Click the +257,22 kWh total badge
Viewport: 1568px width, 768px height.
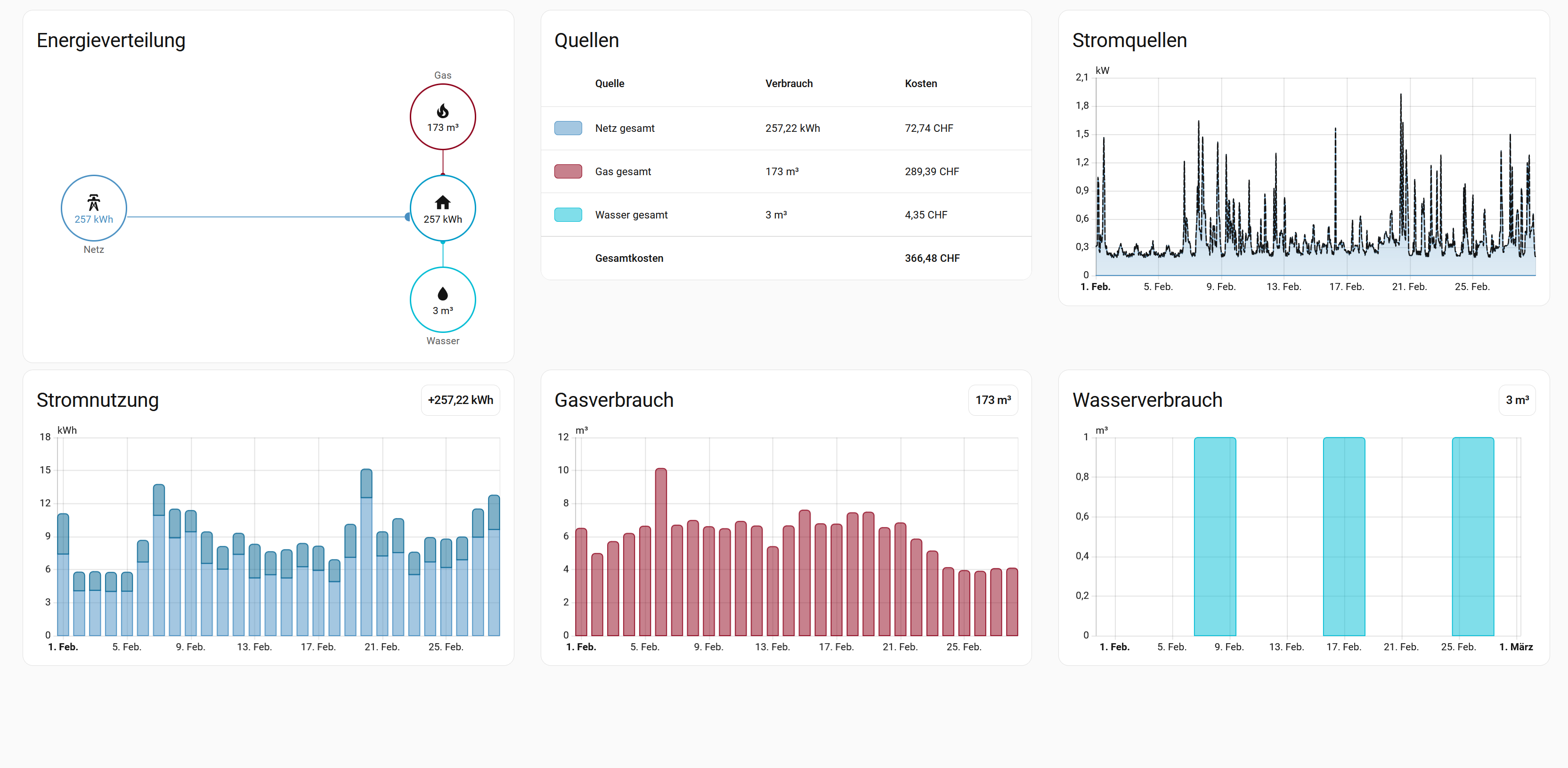(460, 400)
